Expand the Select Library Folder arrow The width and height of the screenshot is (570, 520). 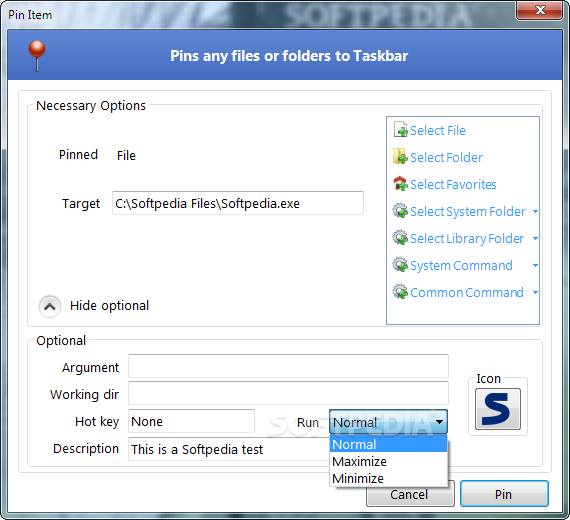point(535,239)
